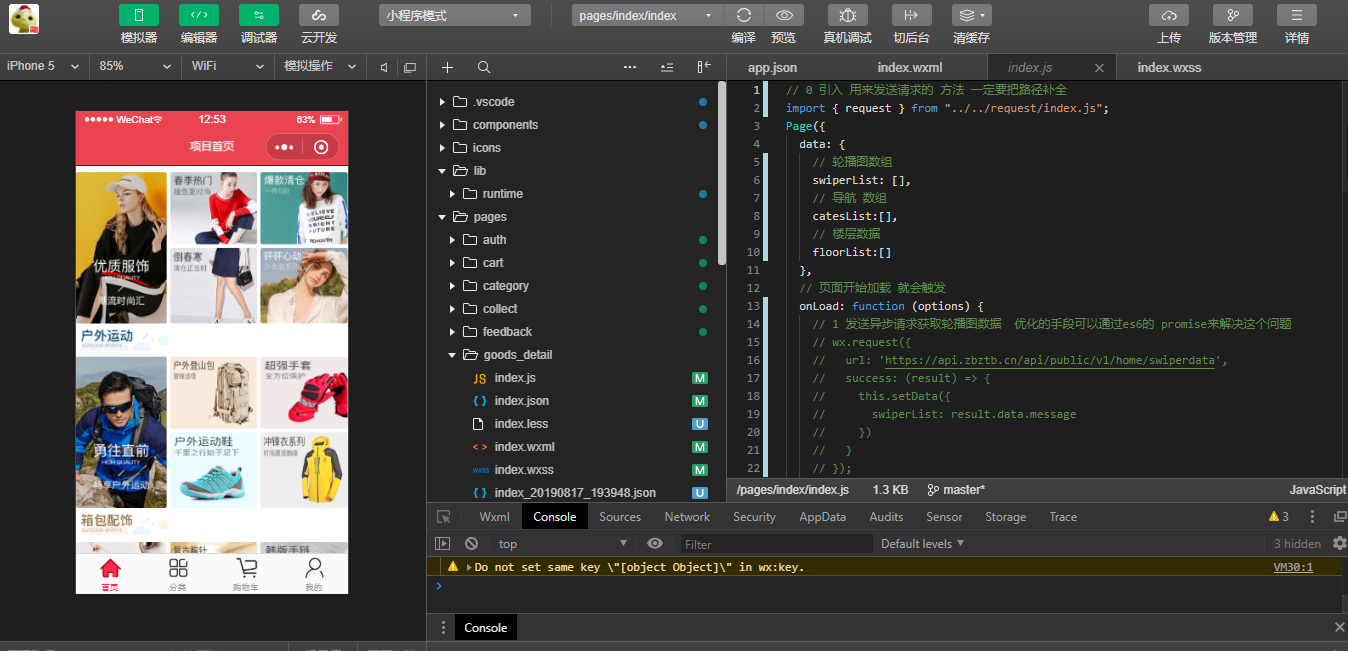Open the index.wxss editor tab
1348x651 pixels.
(1169, 68)
